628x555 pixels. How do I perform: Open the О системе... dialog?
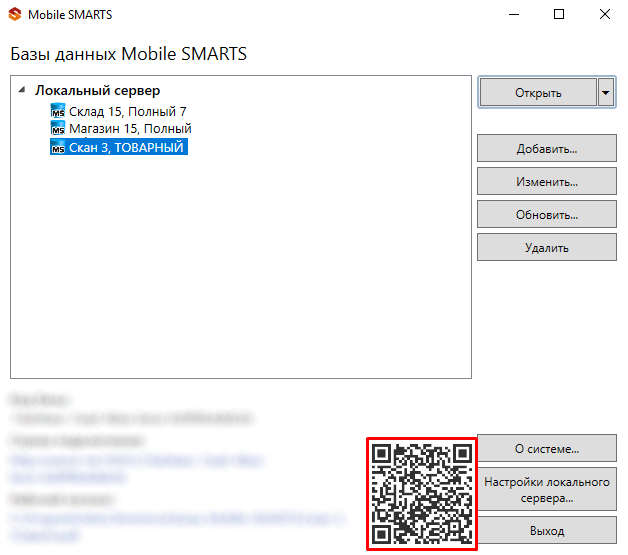pyautogui.click(x=547, y=448)
